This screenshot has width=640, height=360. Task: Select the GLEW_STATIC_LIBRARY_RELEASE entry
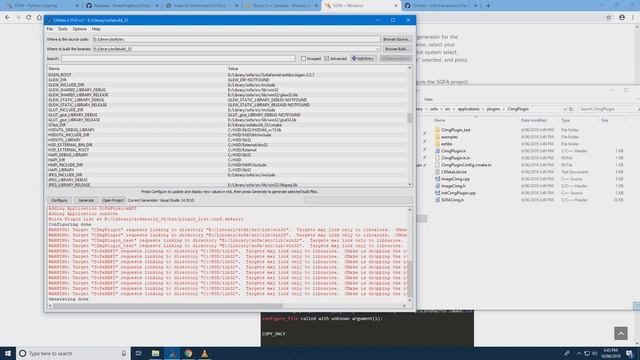tap(77, 105)
